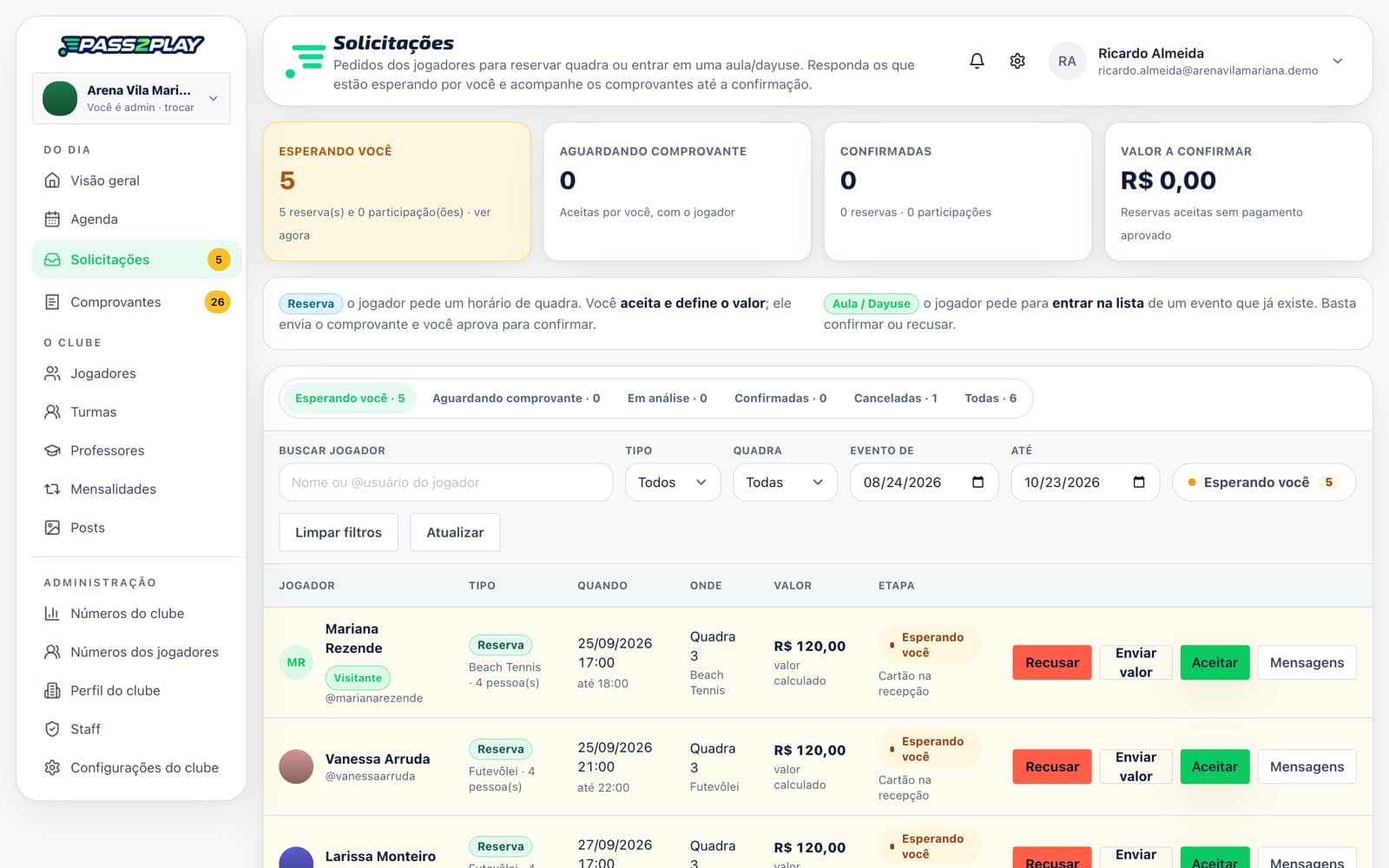Image resolution: width=1389 pixels, height=868 pixels.
Task: Click the Configurações do clube gear icon
Action: [x=52, y=767]
